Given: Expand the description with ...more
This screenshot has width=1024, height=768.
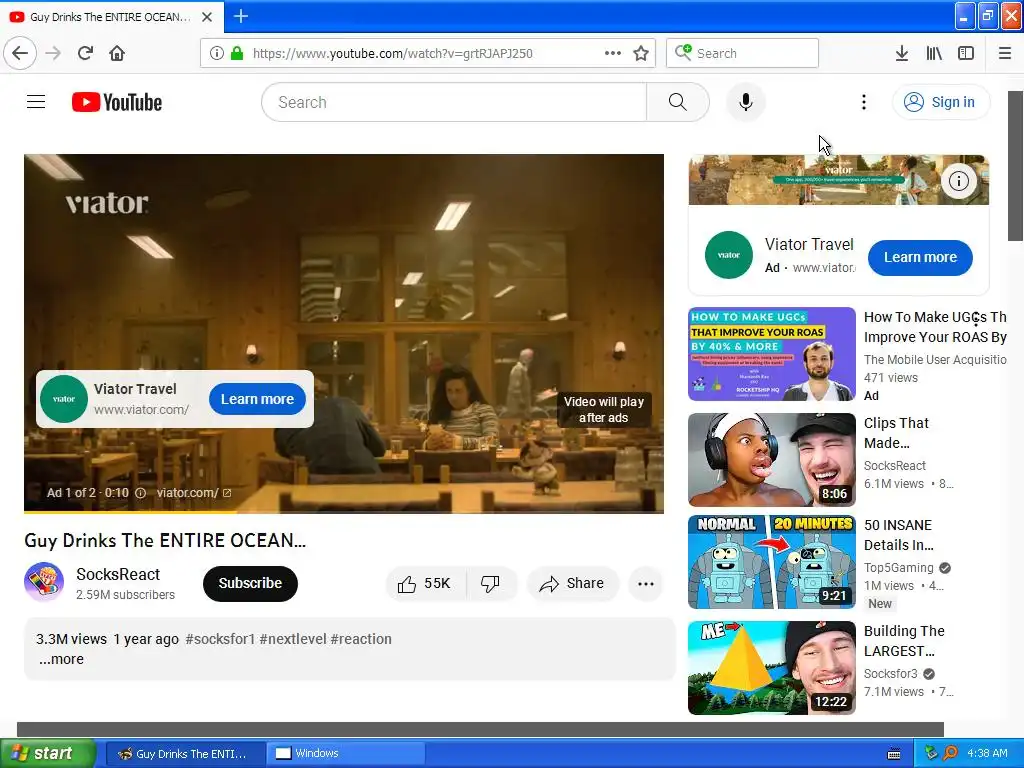Looking at the screenshot, I should (x=61, y=659).
